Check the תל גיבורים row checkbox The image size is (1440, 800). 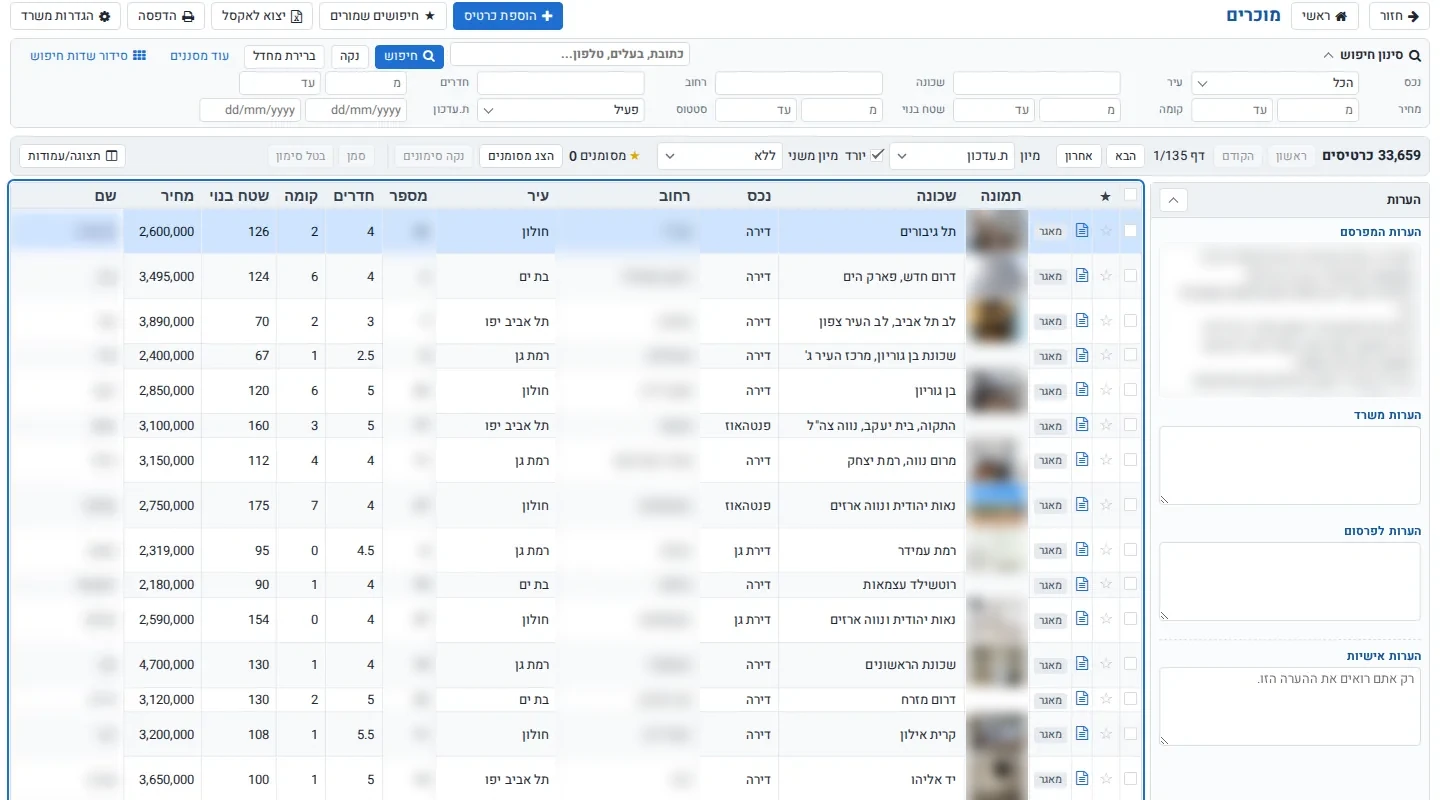(x=1130, y=231)
